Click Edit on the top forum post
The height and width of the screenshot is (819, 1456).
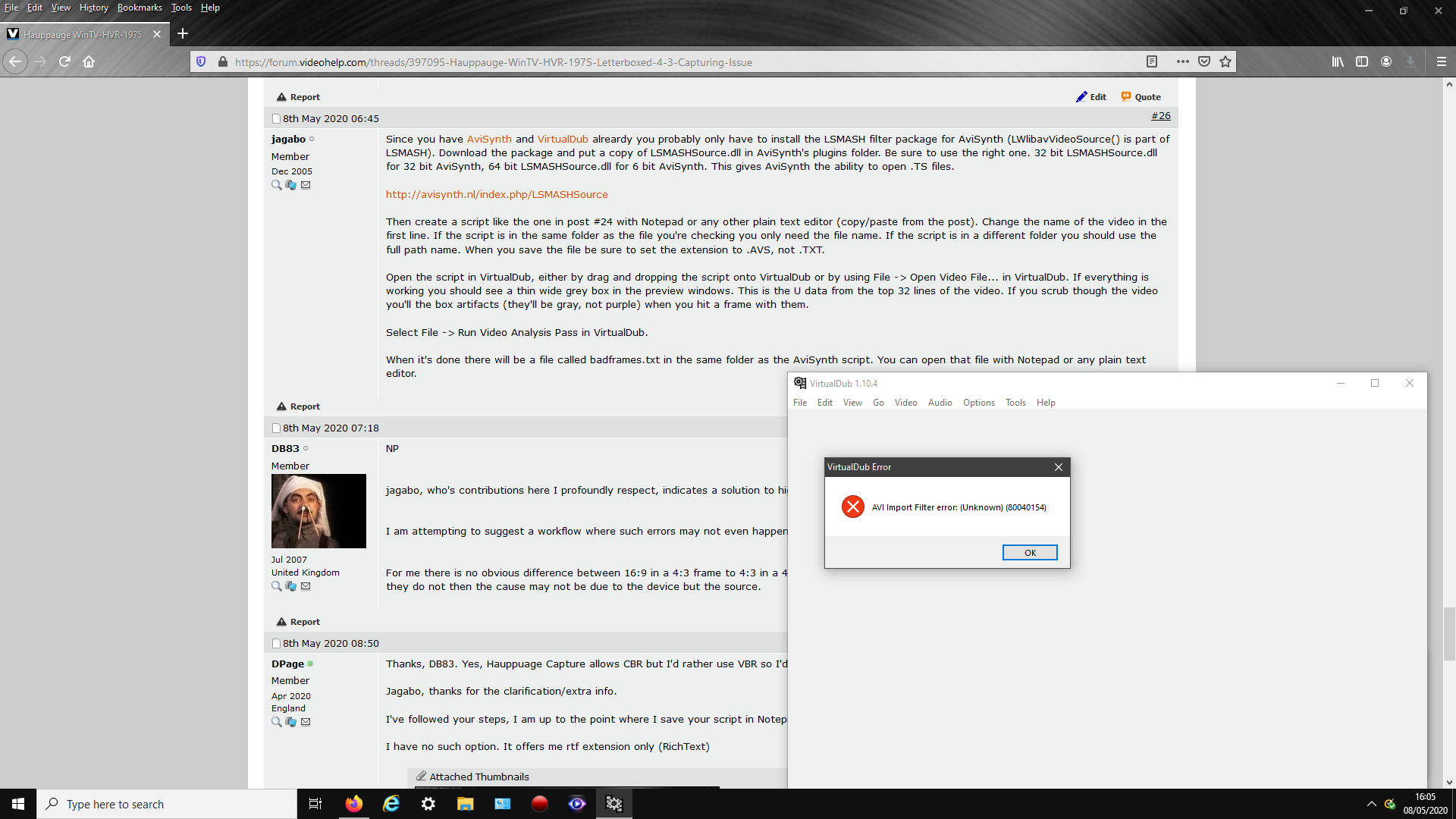[x=1090, y=97]
